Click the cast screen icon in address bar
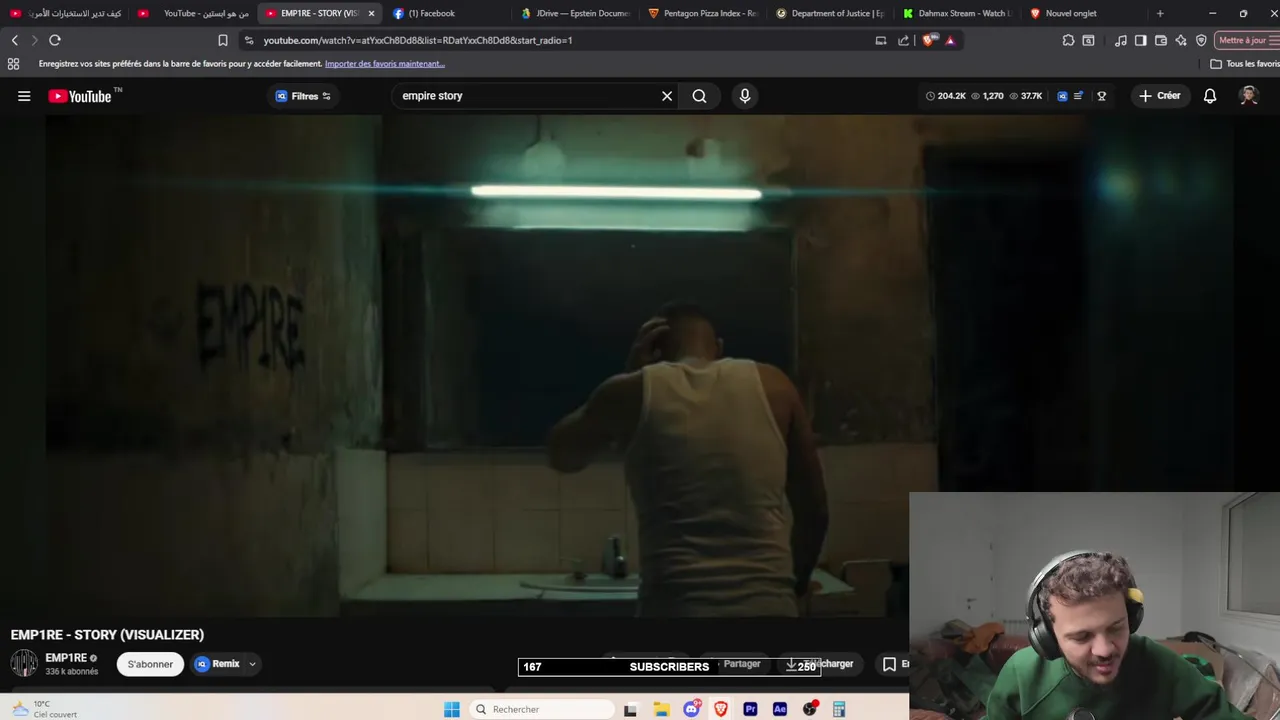Viewport: 1280px width, 720px height. (881, 40)
